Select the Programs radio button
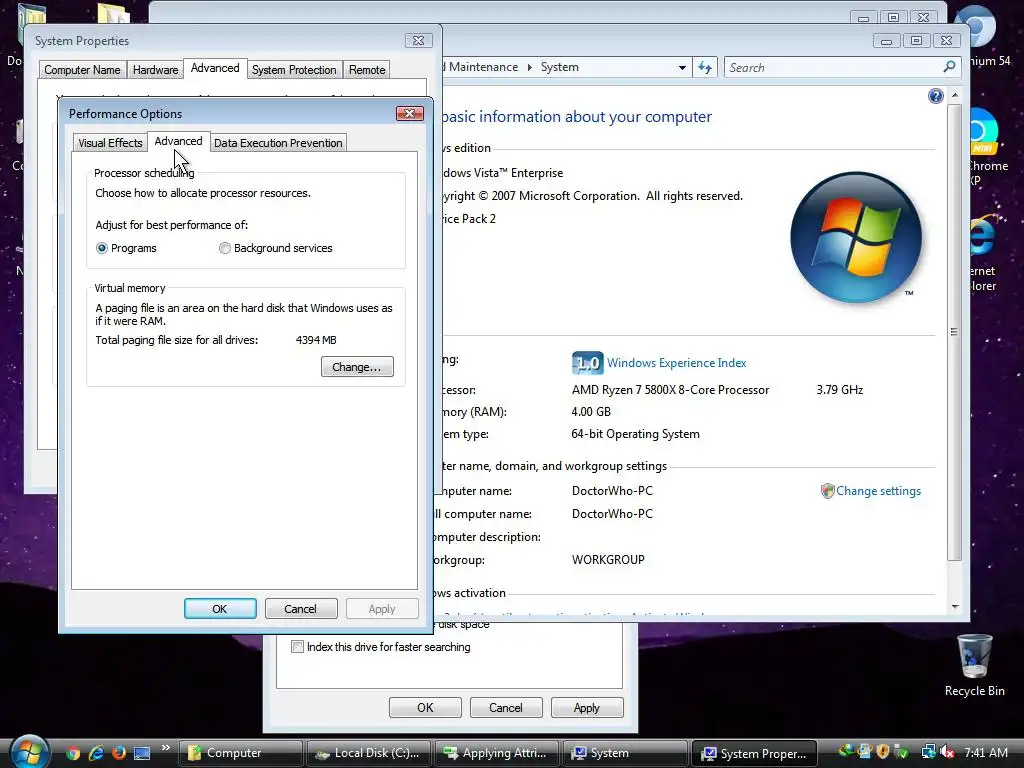 102,248
